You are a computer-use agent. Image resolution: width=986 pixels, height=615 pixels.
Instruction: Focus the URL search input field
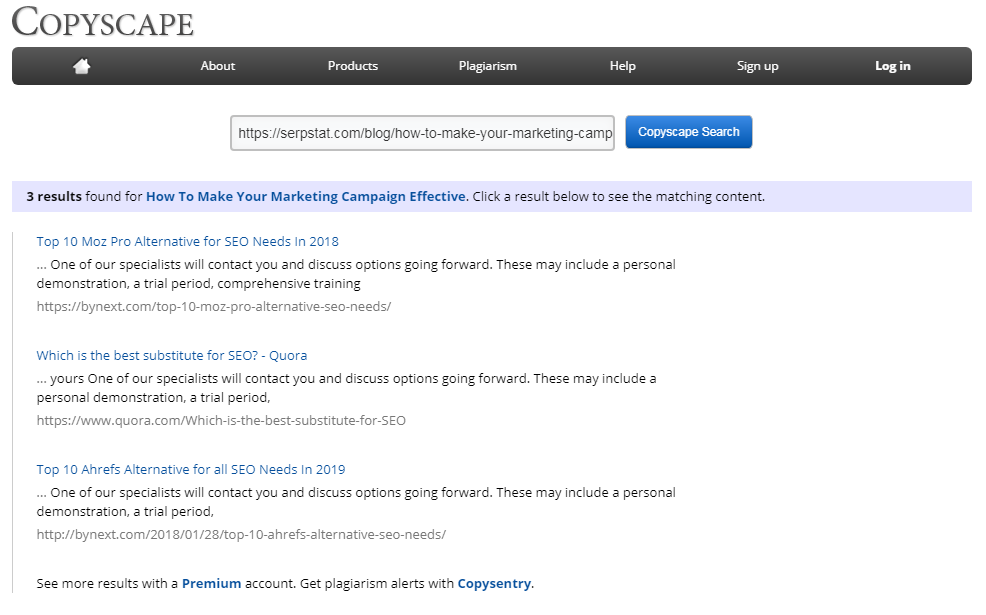point(423,133)
